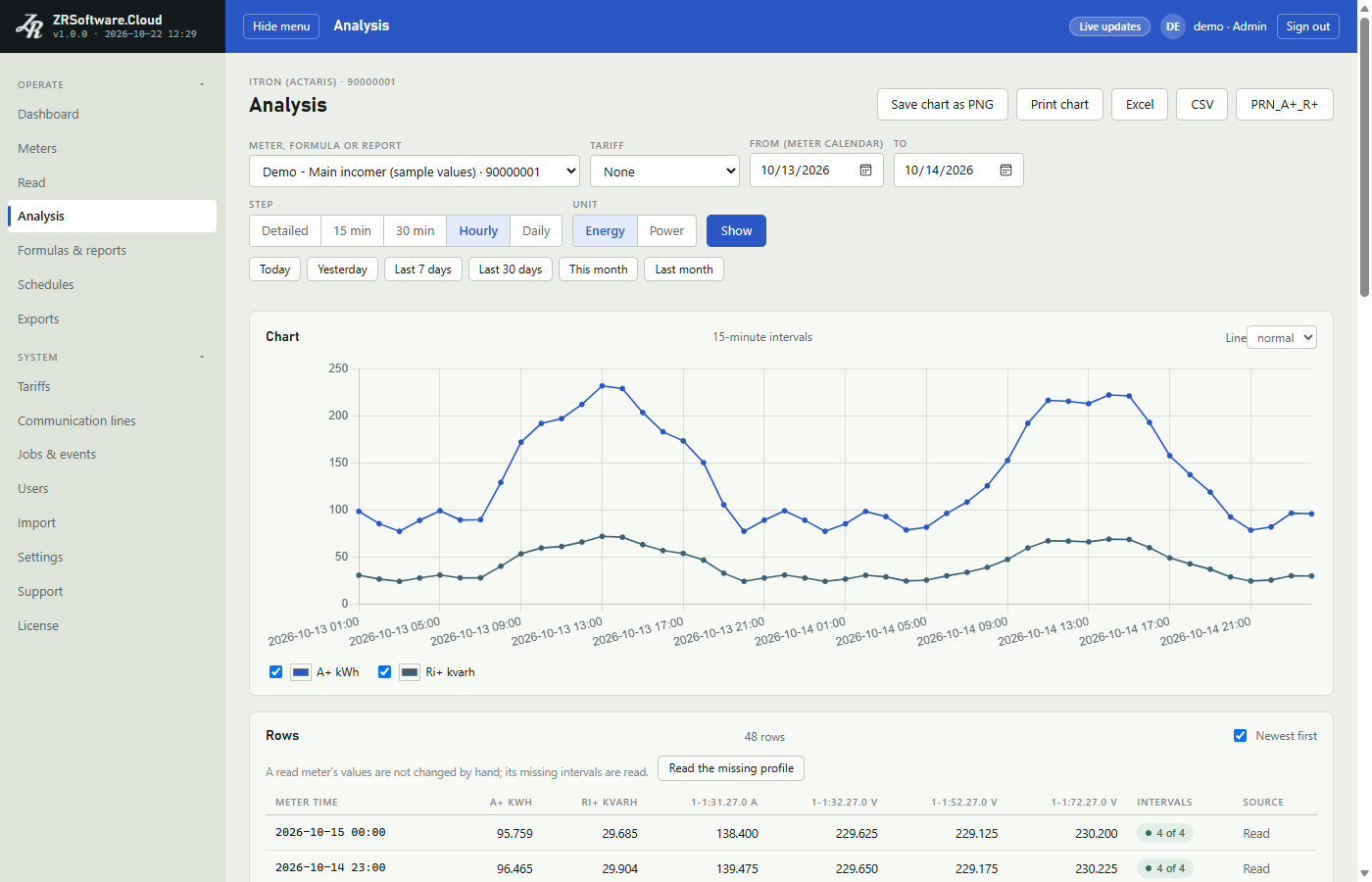
Task: Click Read the missing profile
Action: pos(731,768)
